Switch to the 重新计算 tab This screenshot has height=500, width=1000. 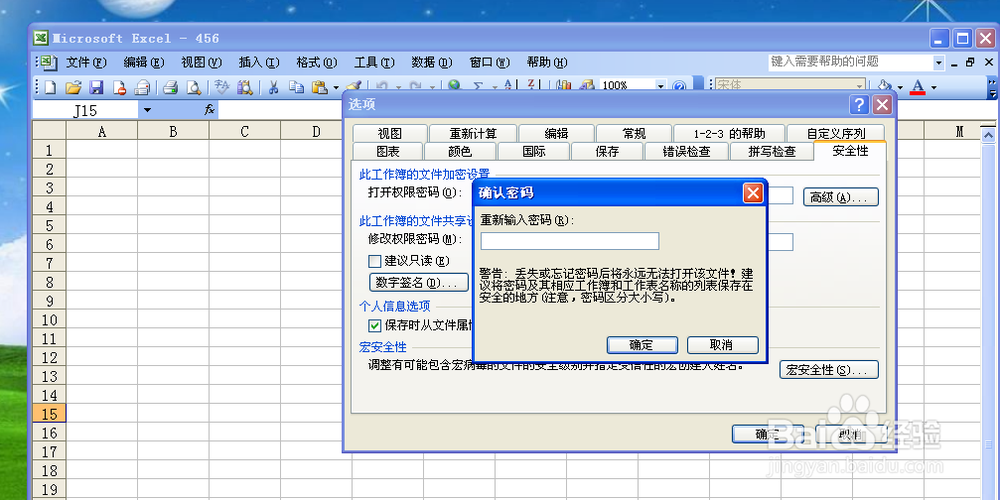click(x=473, y=133)
